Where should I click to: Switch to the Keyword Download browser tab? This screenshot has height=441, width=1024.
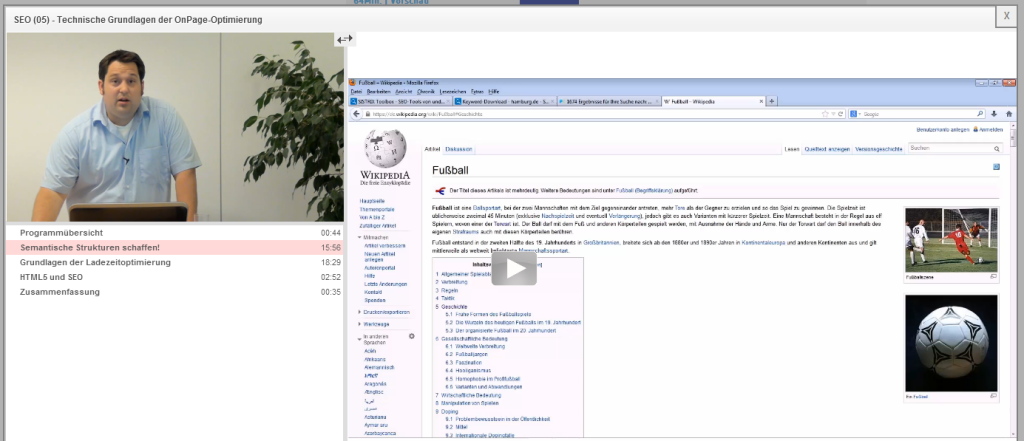point(504,102)
